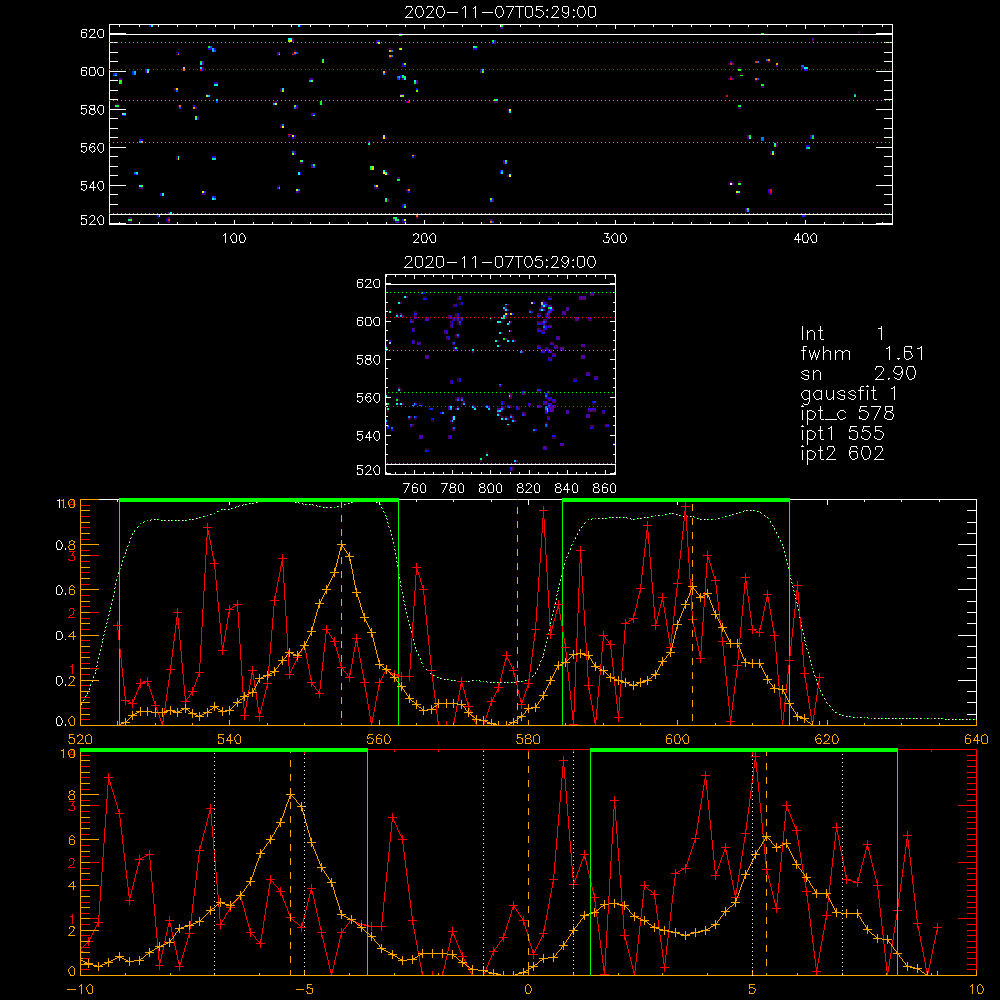Select the 'sn 2.90' value
The image size is (1000, 1000).
pos(858,373)
